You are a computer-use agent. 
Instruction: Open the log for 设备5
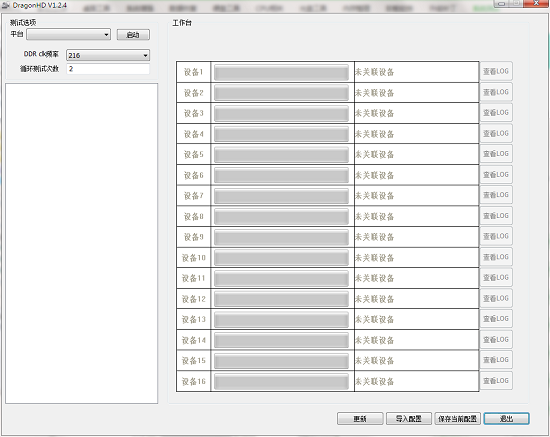click(x=496, y=154)
